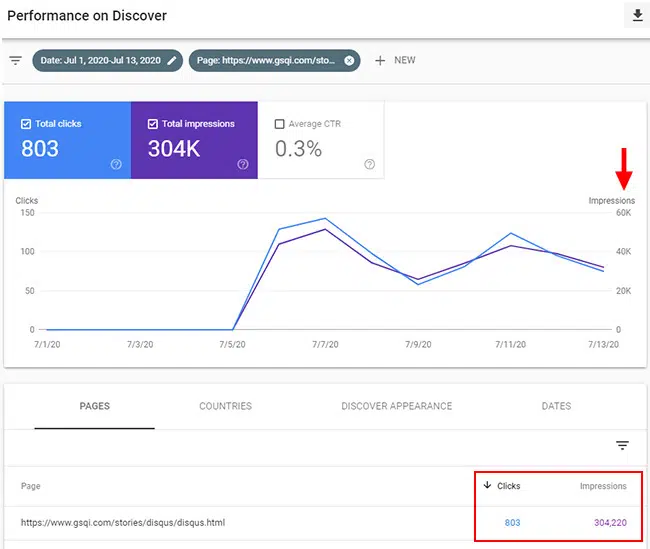Enable the Average CTR checkbox
650x549 pixels.
(279, 124)
